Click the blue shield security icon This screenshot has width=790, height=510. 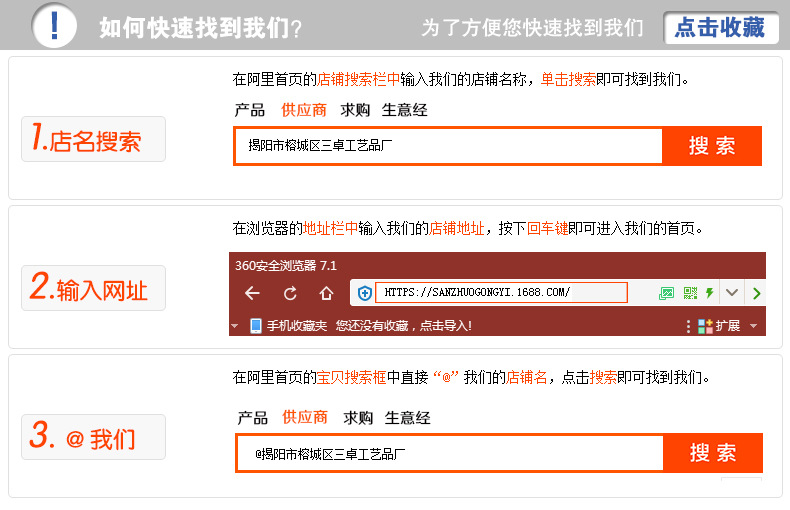[x=365, y=293]
